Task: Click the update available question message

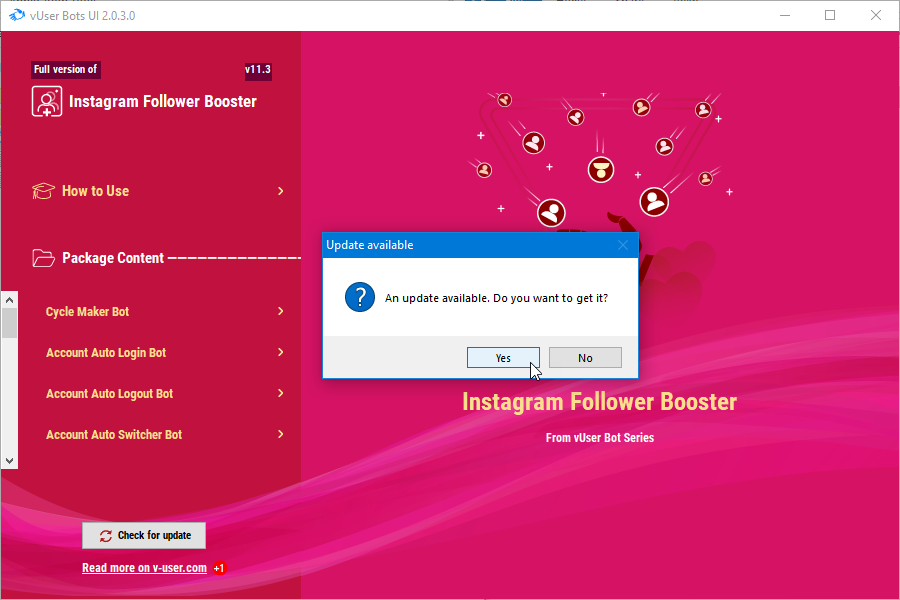Action: (496, 298)
